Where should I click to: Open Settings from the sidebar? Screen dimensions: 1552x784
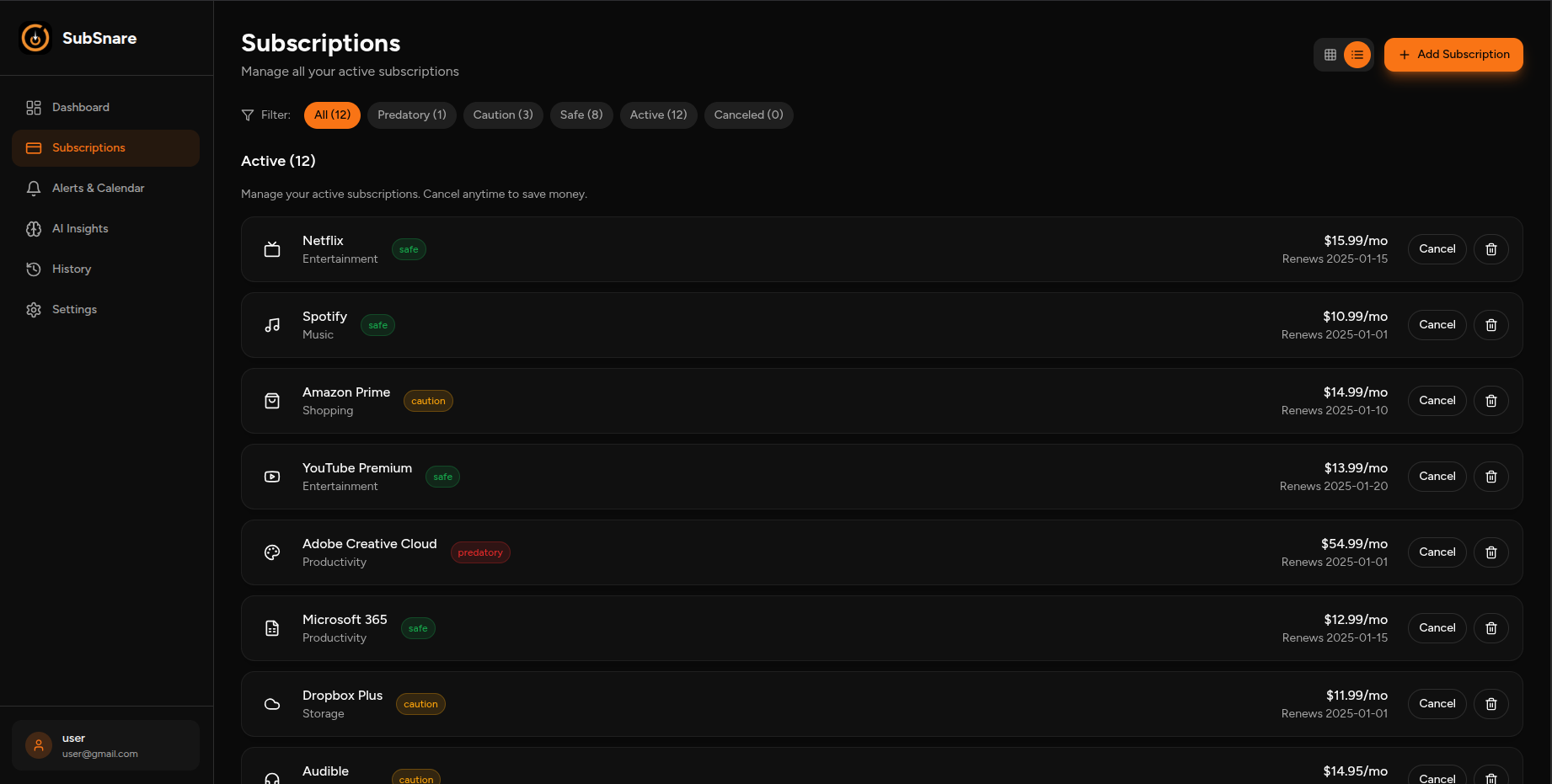(x=105, y=309)
